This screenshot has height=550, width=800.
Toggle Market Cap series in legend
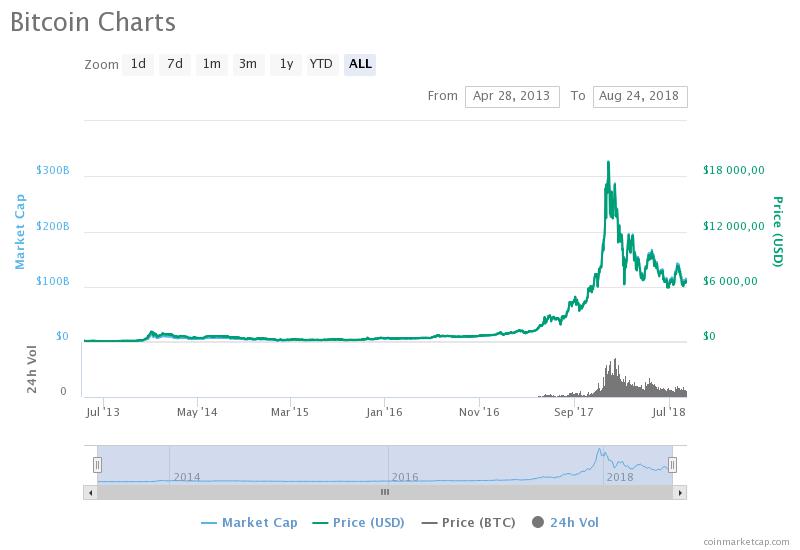click(249, 522)
